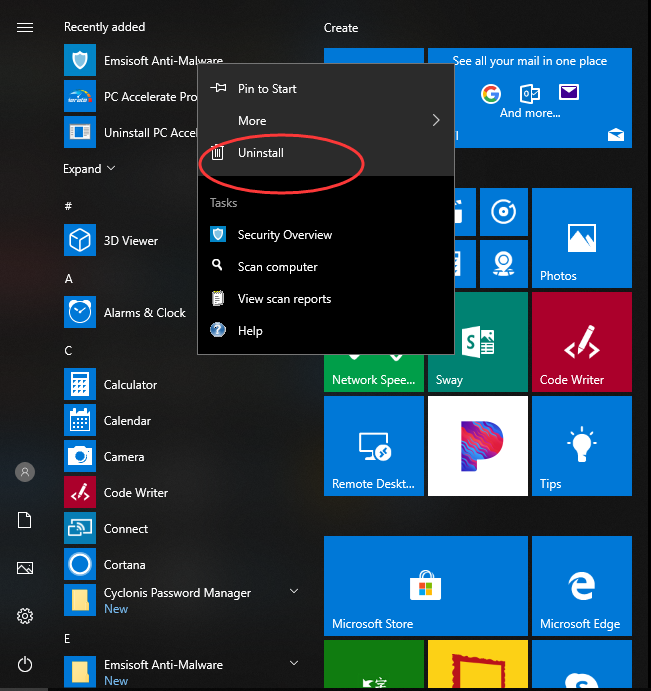This screenshot has height=691, width=651.
Task: Launch the Camera app icon
Action: tap(80, 456)
